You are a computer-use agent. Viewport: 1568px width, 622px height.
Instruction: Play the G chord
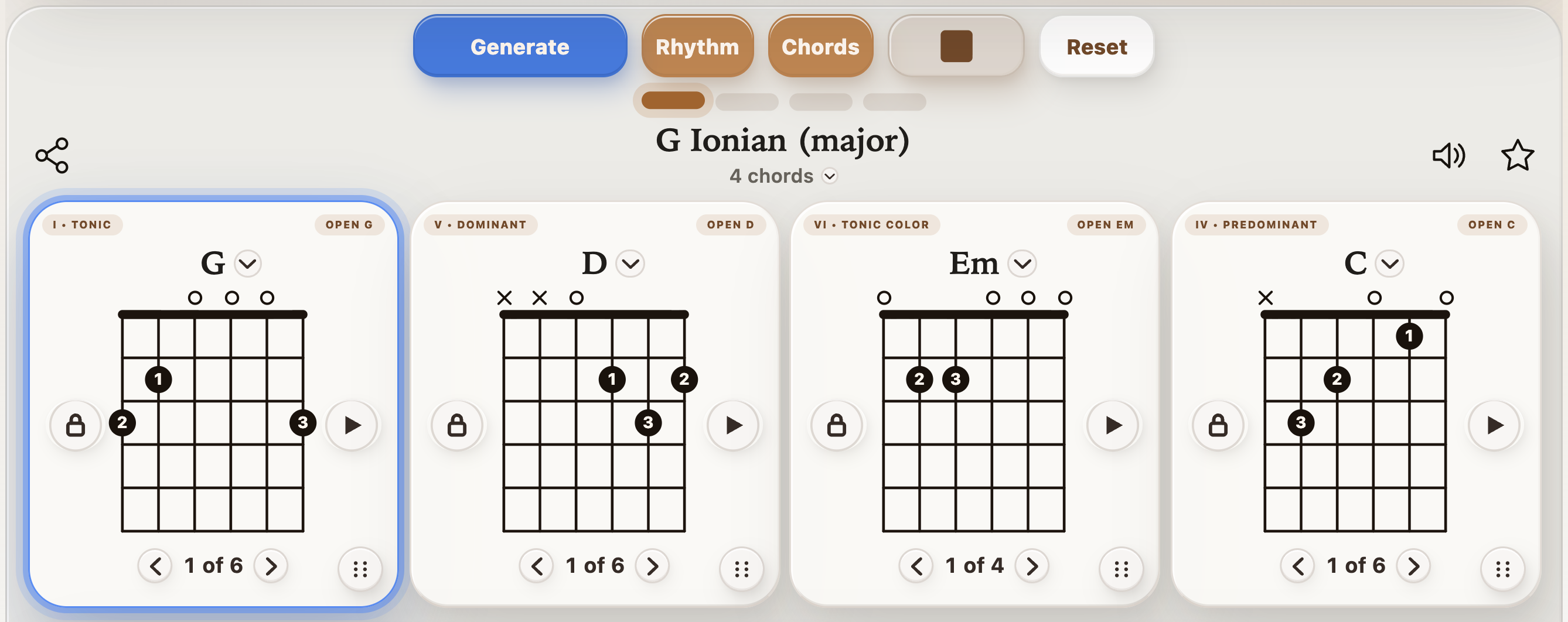352,425
